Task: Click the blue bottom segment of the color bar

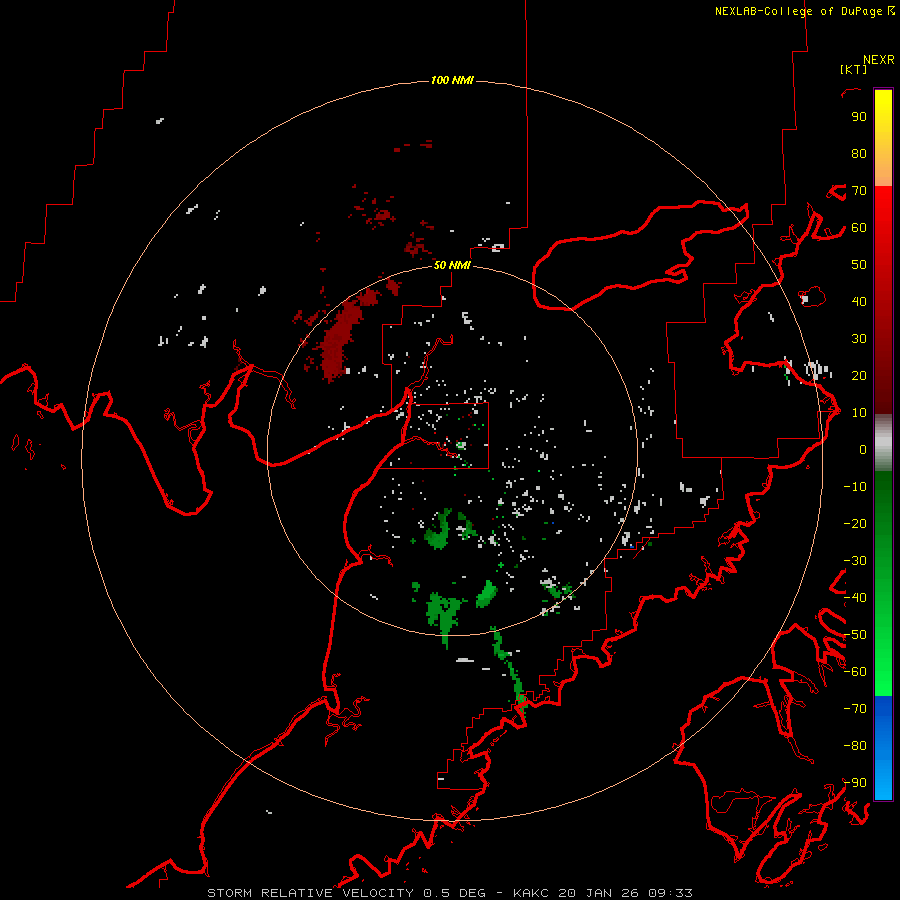Action: pos(883,748)
